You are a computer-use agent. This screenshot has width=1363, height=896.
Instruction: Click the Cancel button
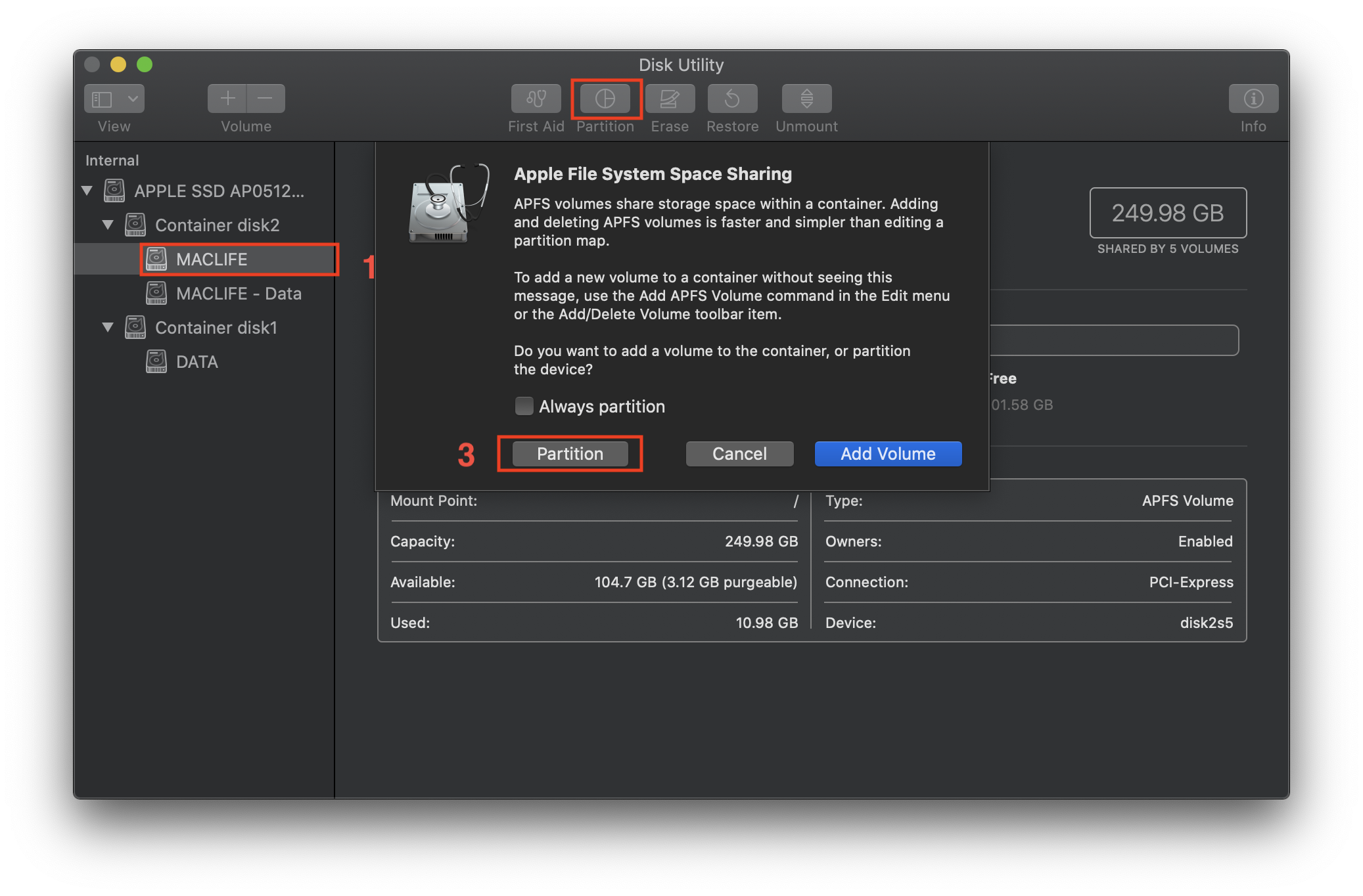coord(739,454)
